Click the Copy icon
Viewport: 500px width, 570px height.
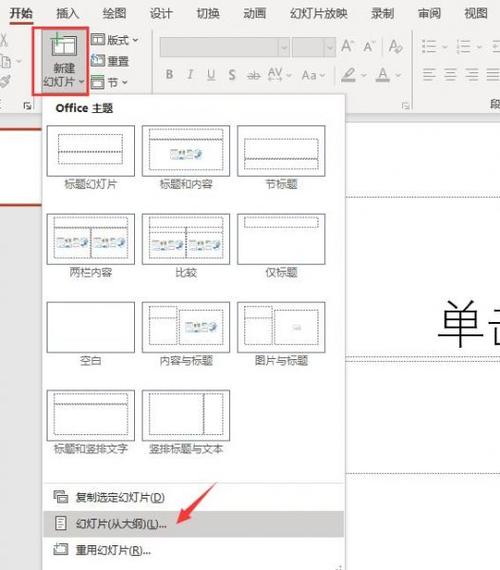(5, 61)
